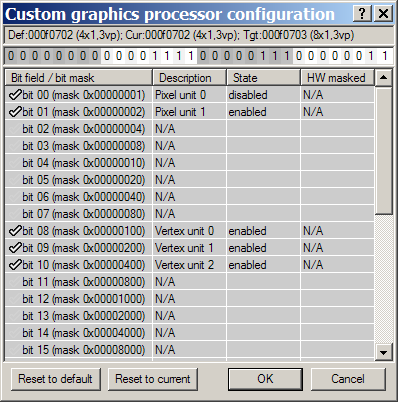Click the Description column header
Screen dimensions: 398x402
190,78
